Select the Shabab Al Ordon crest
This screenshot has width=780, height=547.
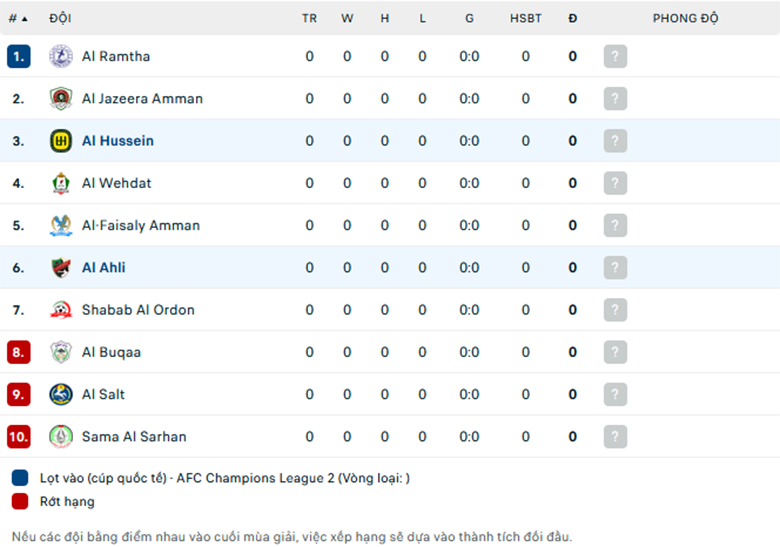click(61, 310)
